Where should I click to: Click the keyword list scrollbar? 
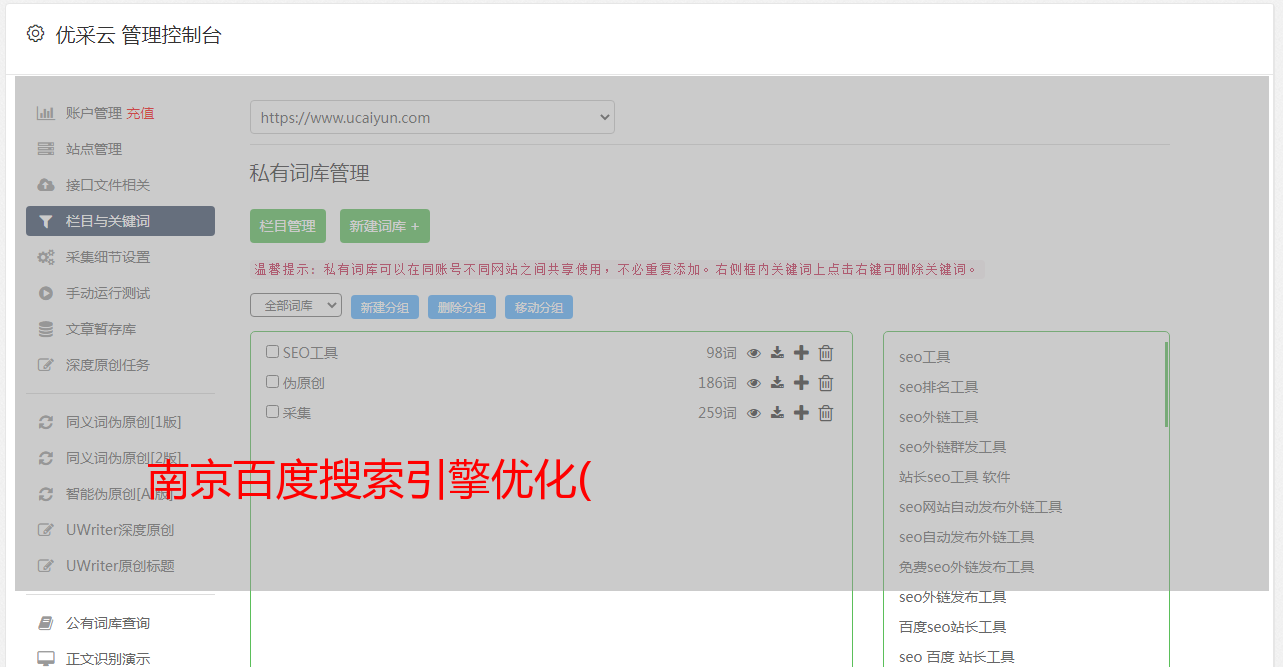tap(1166, 385)
